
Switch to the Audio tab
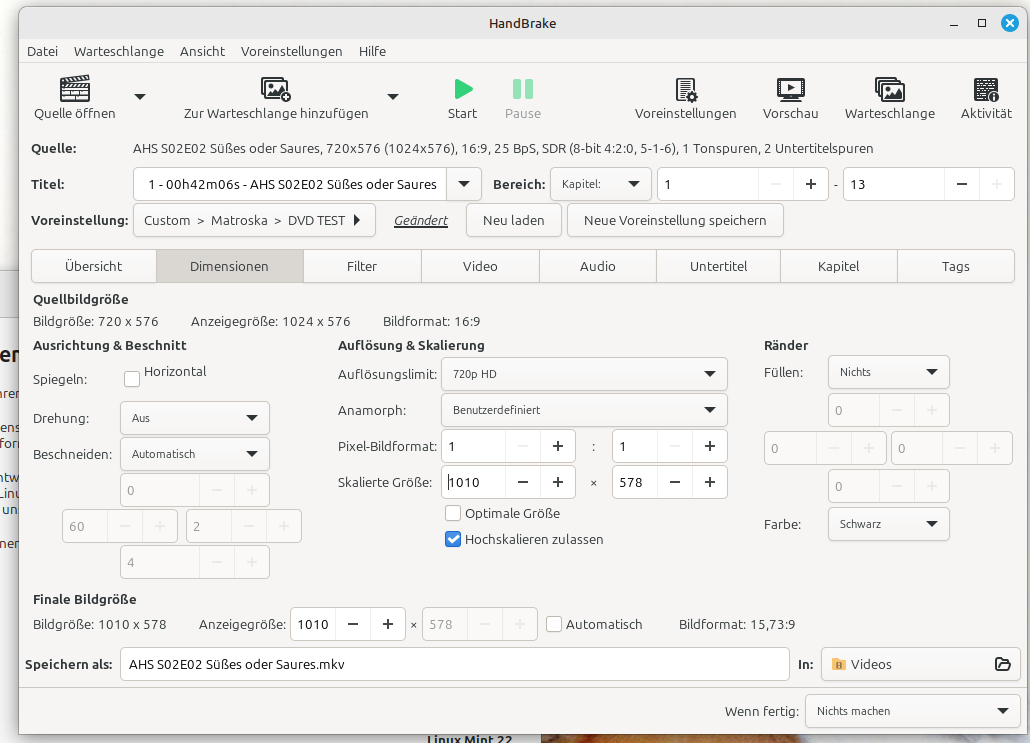[598, 266]
